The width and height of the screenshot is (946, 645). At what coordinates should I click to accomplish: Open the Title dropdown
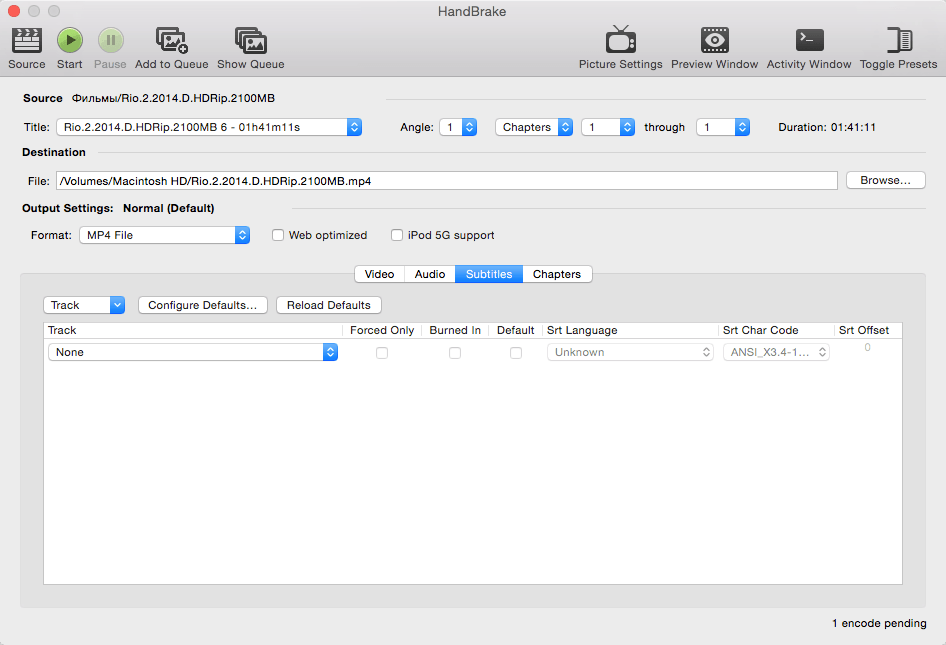(209, 127)
